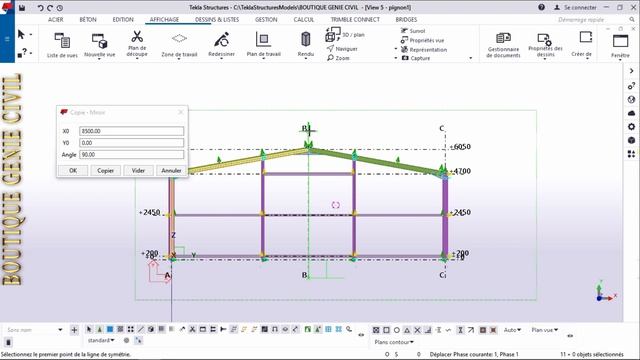The height and width of the screenshot is (360, 640).
Task: Toggle the scissors selection switch in bottom toolbar
Action: [x=192, y=329]
